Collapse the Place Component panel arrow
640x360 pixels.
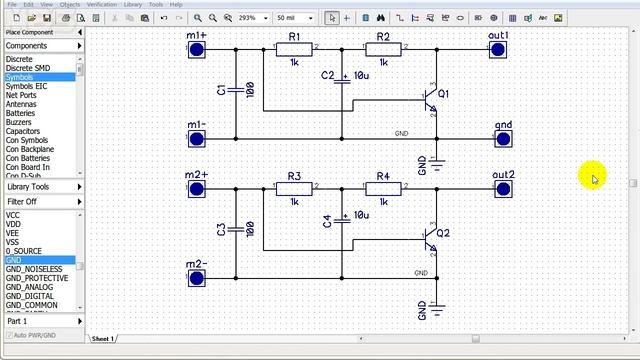80,32
